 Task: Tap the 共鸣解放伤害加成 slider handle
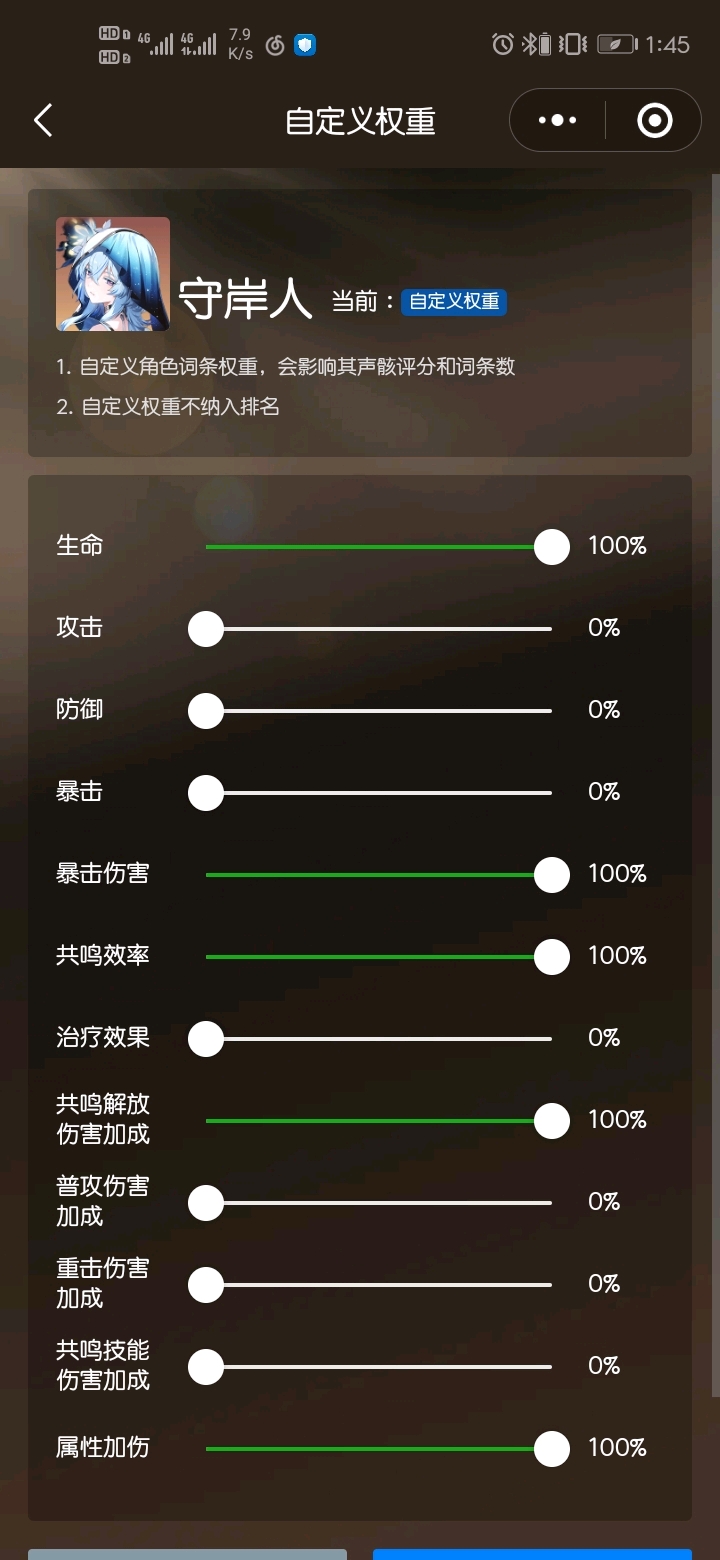coord(552,1121)
